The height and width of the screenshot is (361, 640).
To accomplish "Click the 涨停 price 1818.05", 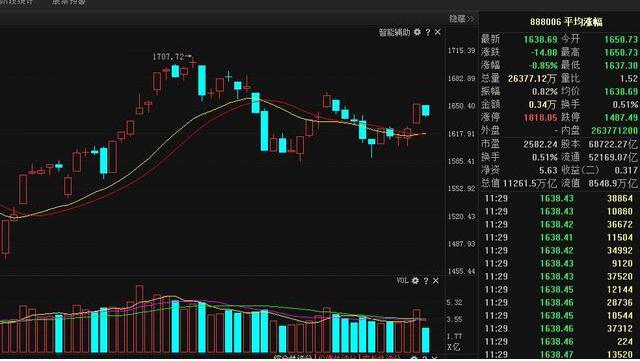I will pos(540,118).
